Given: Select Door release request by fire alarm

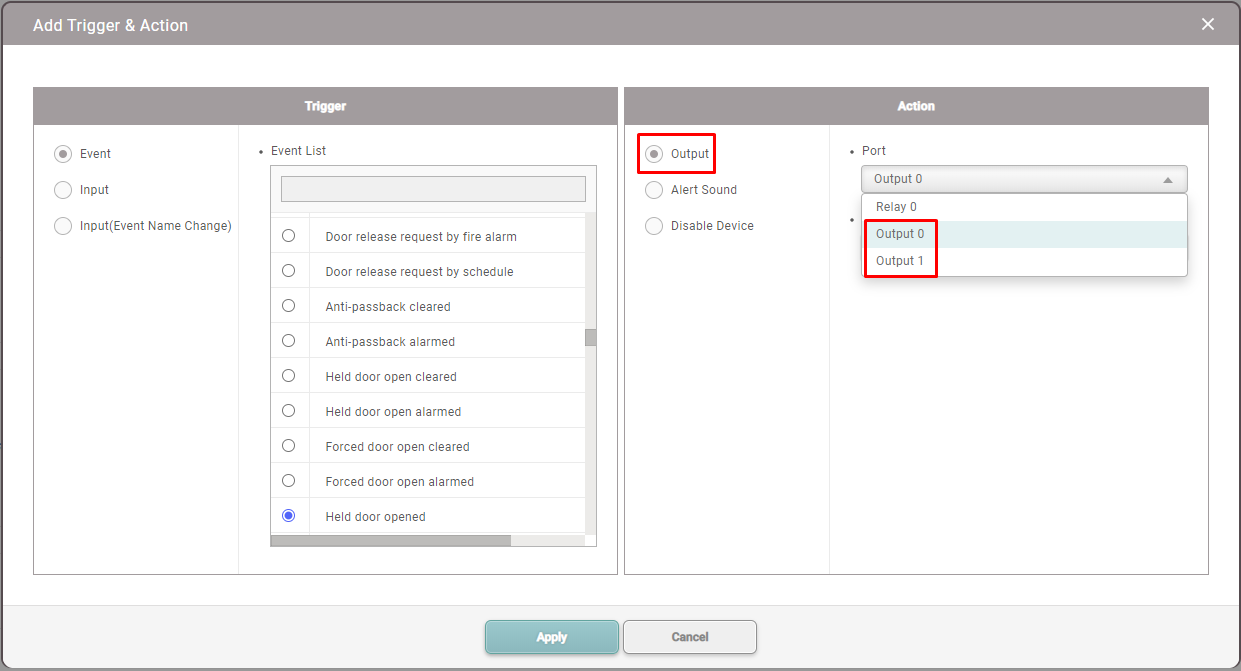Looking at the screenshot, I should pyautogui.click(x=289, y=236).
